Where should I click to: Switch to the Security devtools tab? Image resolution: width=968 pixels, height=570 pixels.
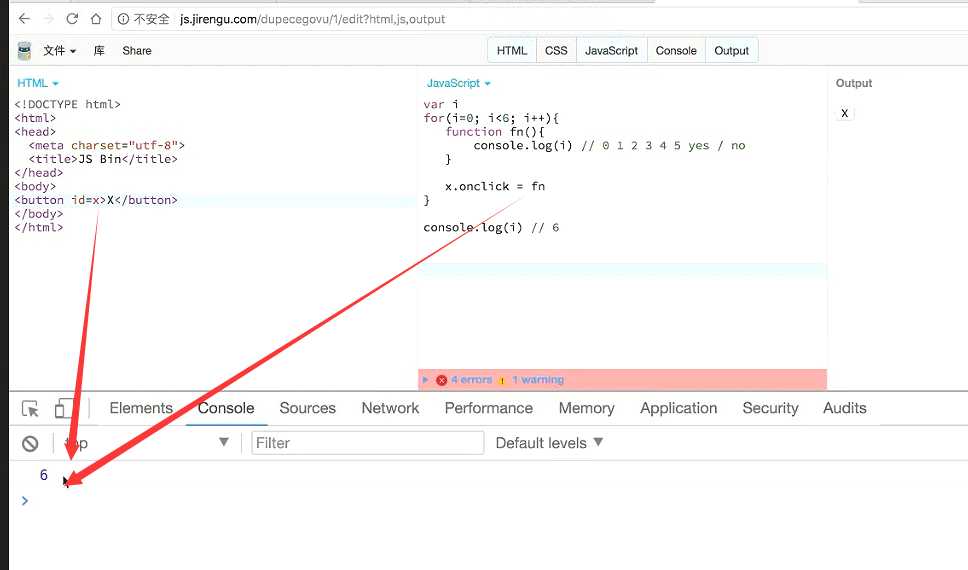coord(770,408)
